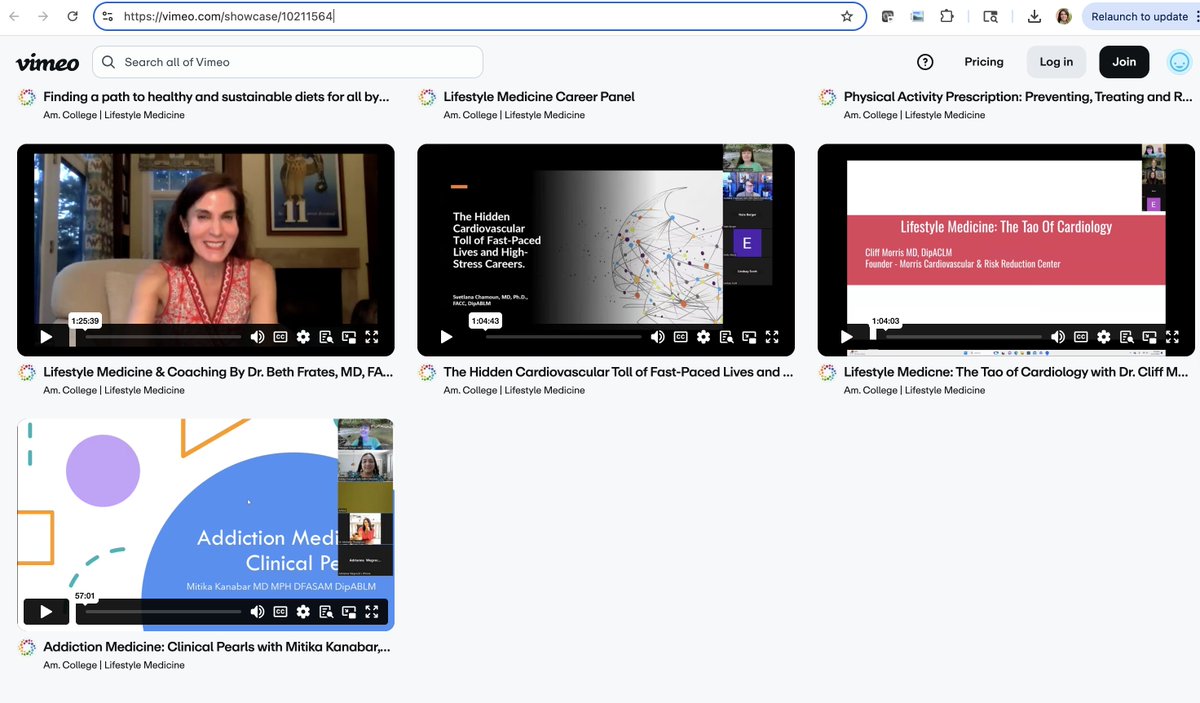Toggle captions on Addiction Medicine video
The width and height of the screenshot is (1200, 703).
(280, 611)
